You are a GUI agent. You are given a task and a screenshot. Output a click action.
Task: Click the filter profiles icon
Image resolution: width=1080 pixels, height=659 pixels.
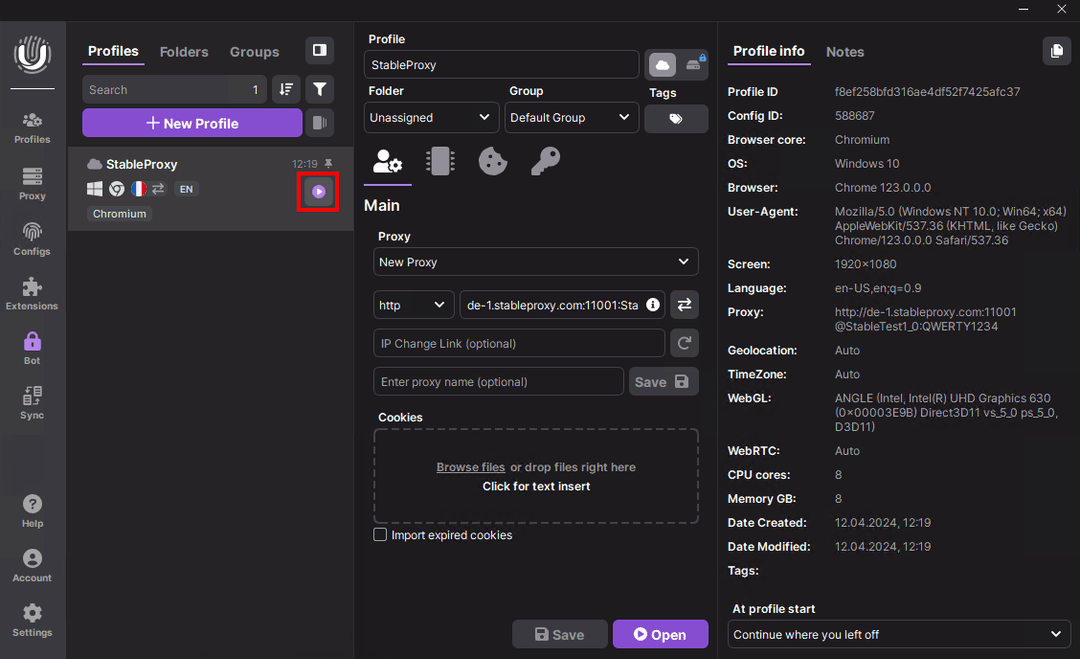tap(319, 90)
